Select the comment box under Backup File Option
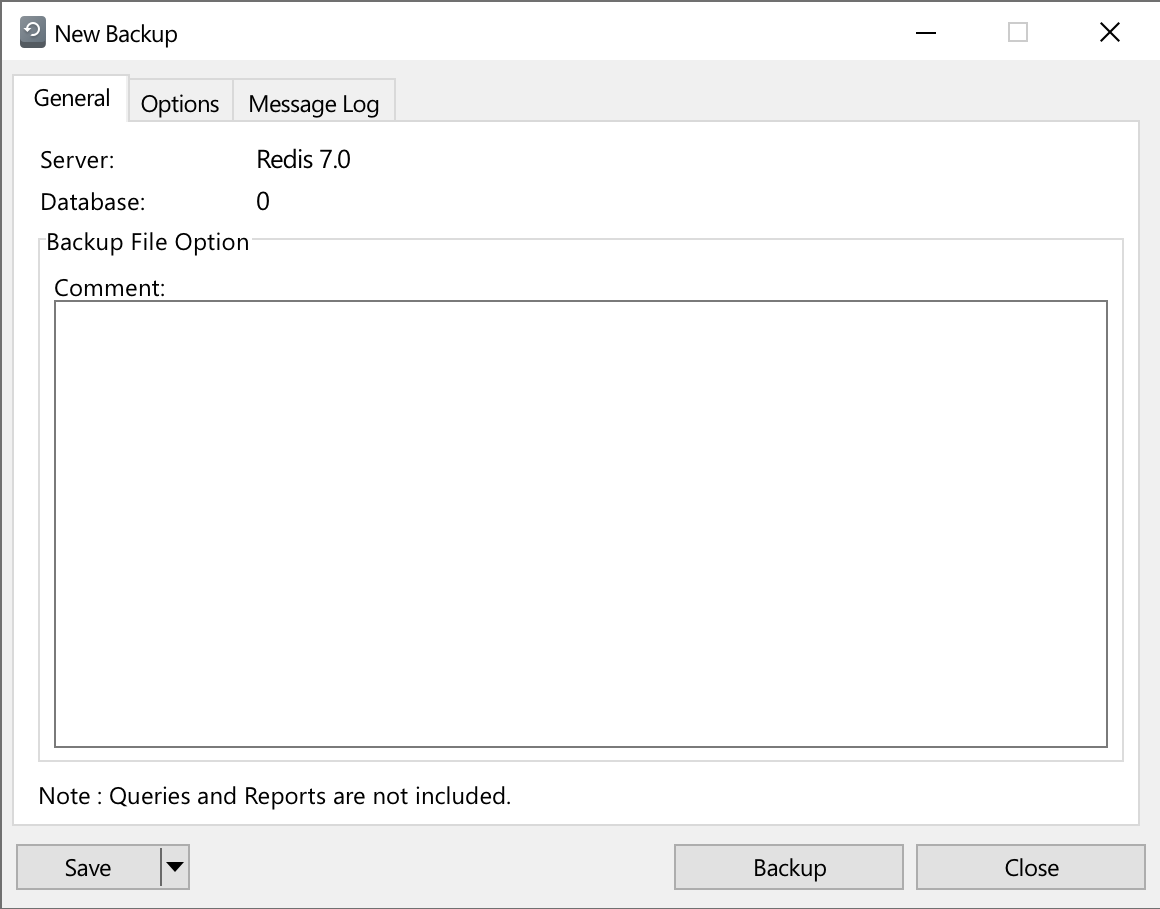This screenshot has width=1160, height=909. (580, 520)
